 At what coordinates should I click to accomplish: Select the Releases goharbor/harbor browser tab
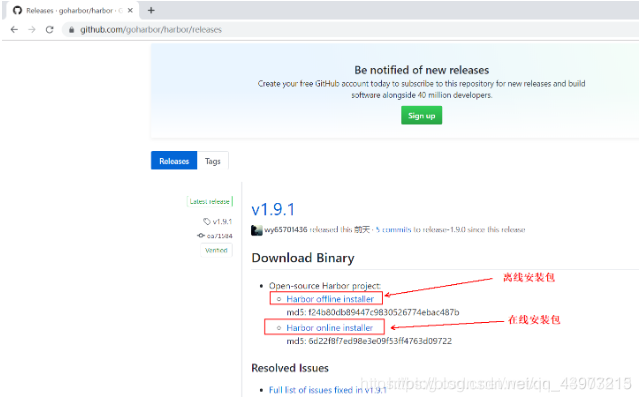pos(73,10)
